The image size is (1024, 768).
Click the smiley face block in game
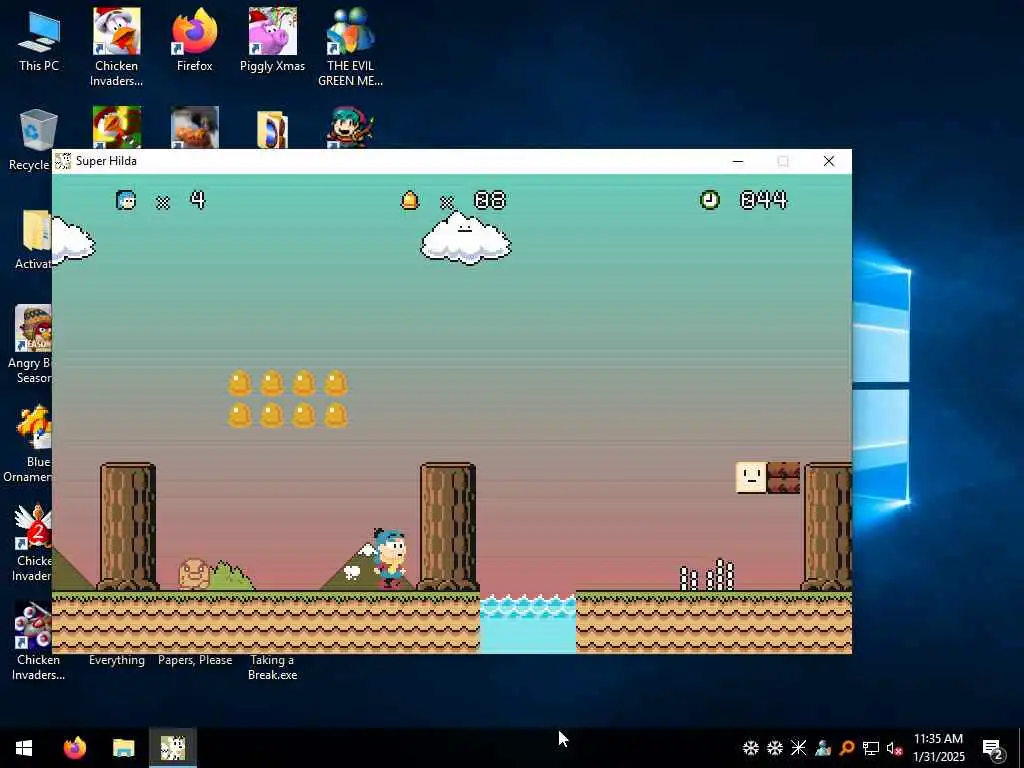click(752, 478)
